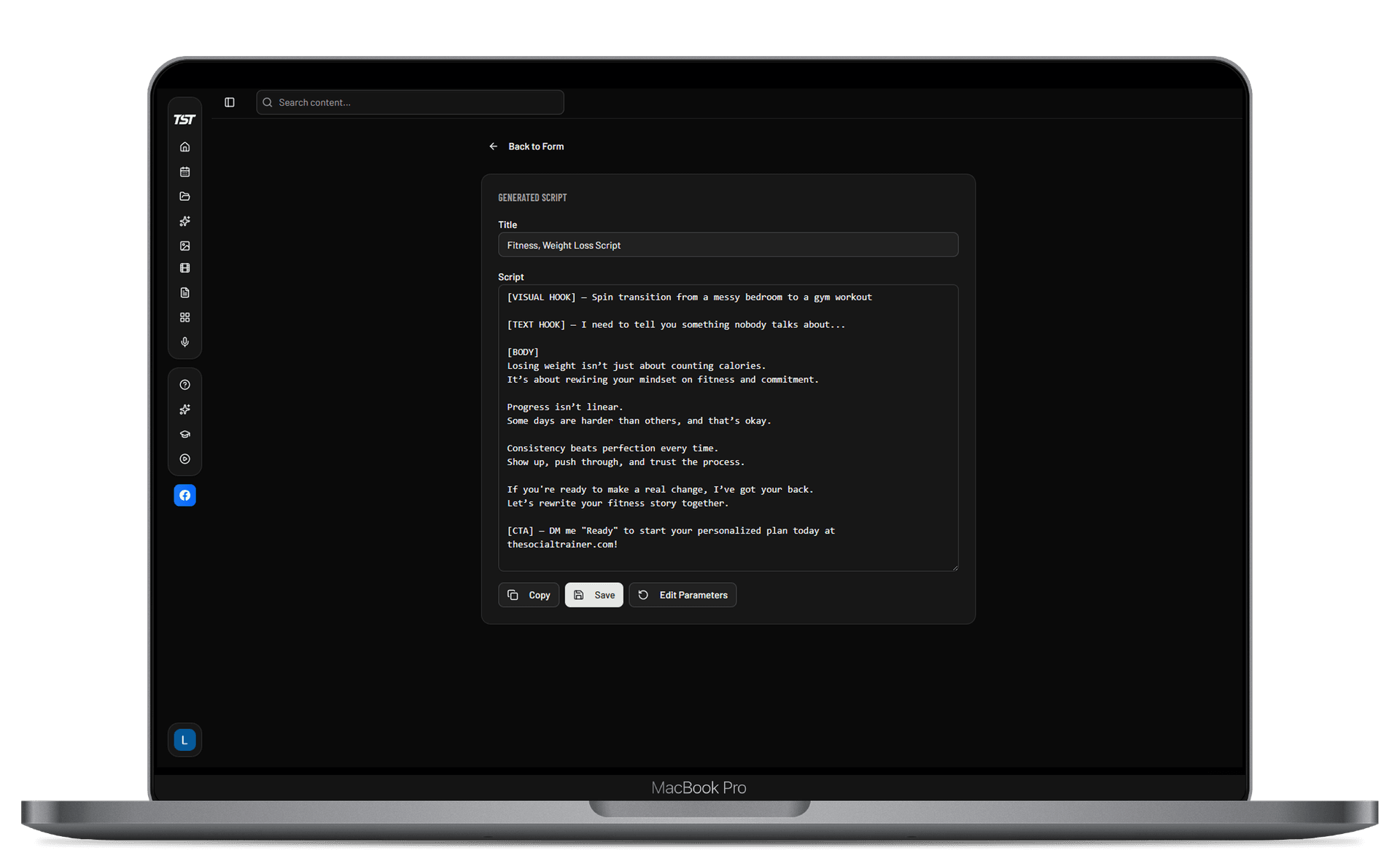Viewport: 1400px width, 866px height.
Task: Select the AI sparkles generation tool
Action: click(184, 221)
